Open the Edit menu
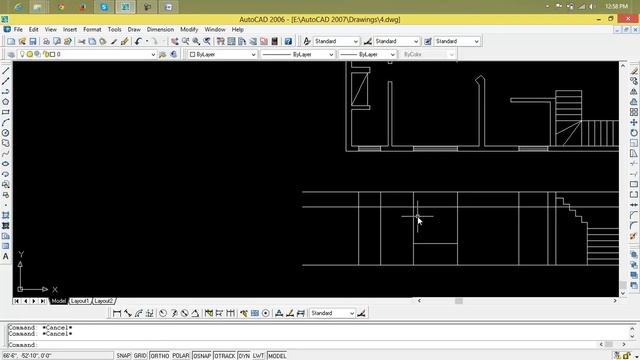The height and width of the screenshot is (360, 640). pos(33,29)
